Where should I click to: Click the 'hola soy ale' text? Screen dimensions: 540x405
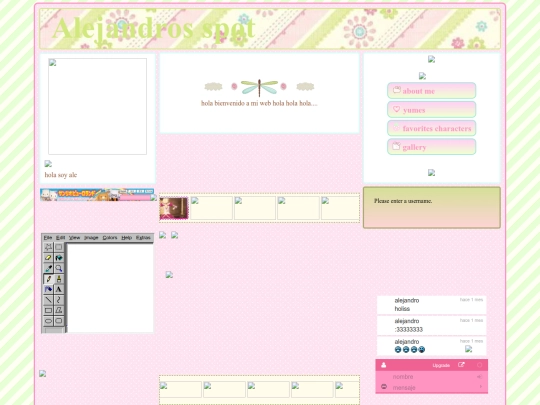(61, 175)
